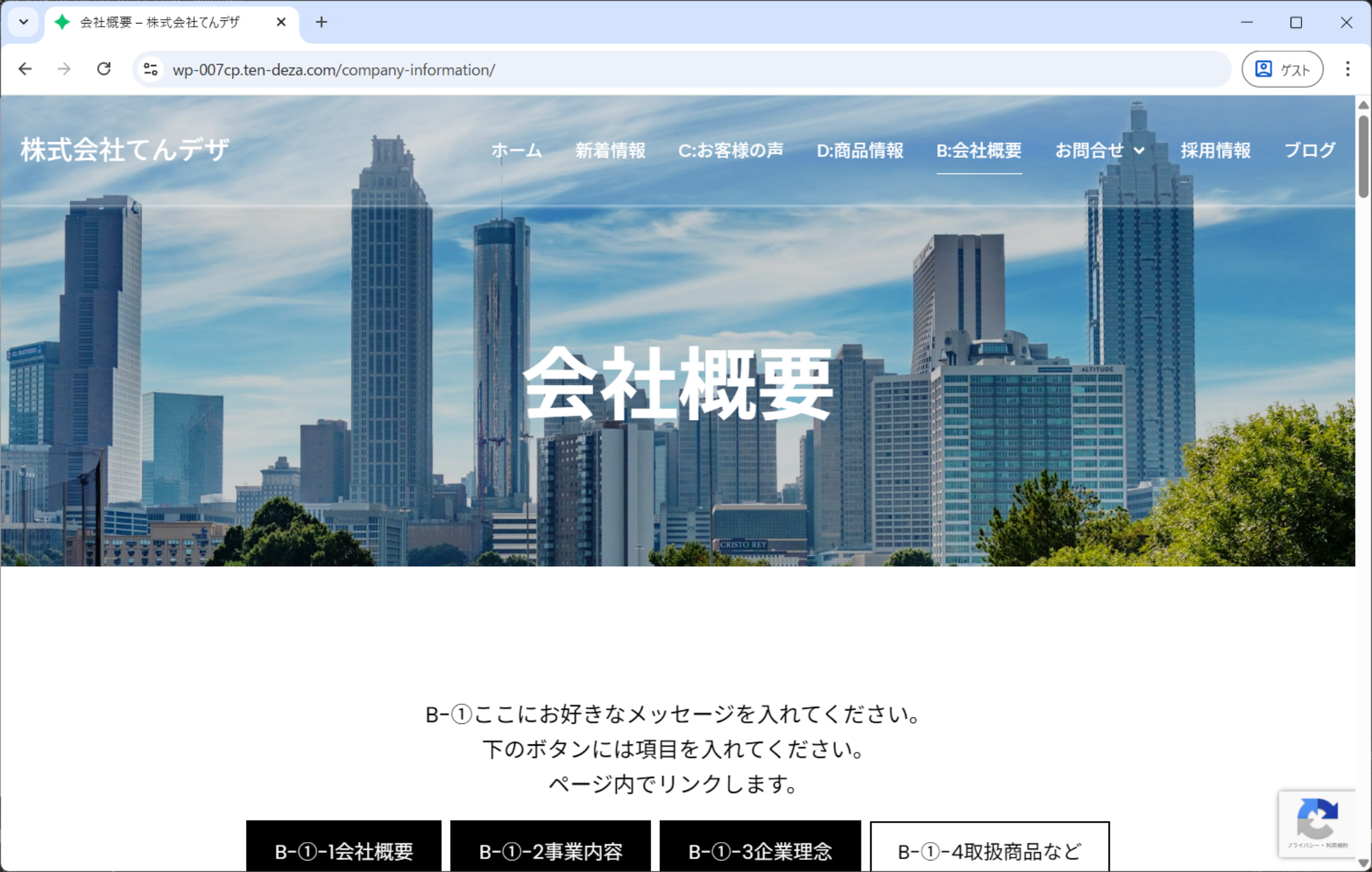Click the reCAPTCHA badge icon

pos(1317,819)
